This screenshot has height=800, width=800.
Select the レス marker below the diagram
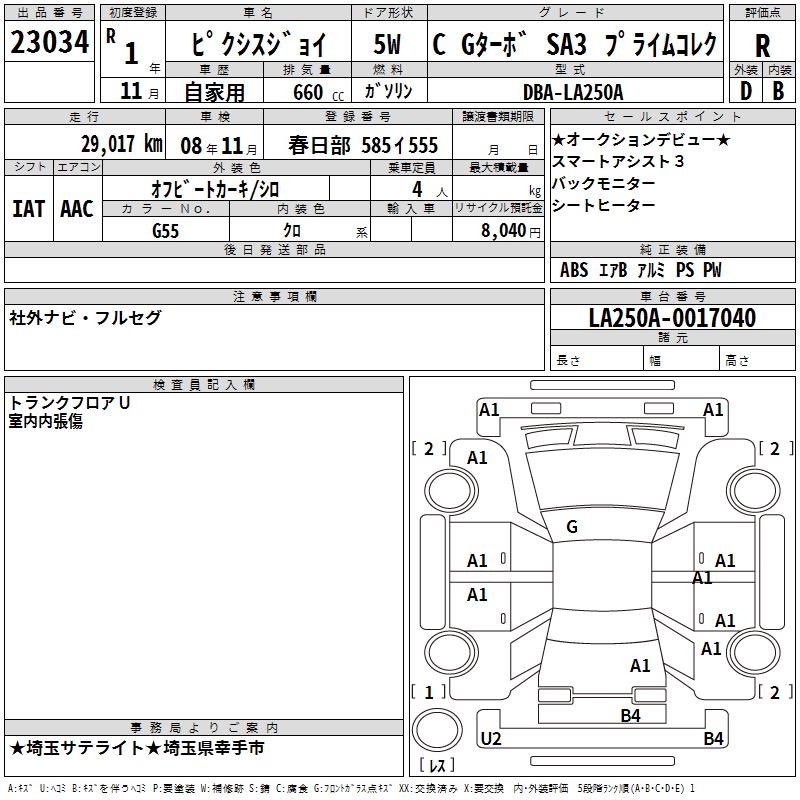click(436, 767)
